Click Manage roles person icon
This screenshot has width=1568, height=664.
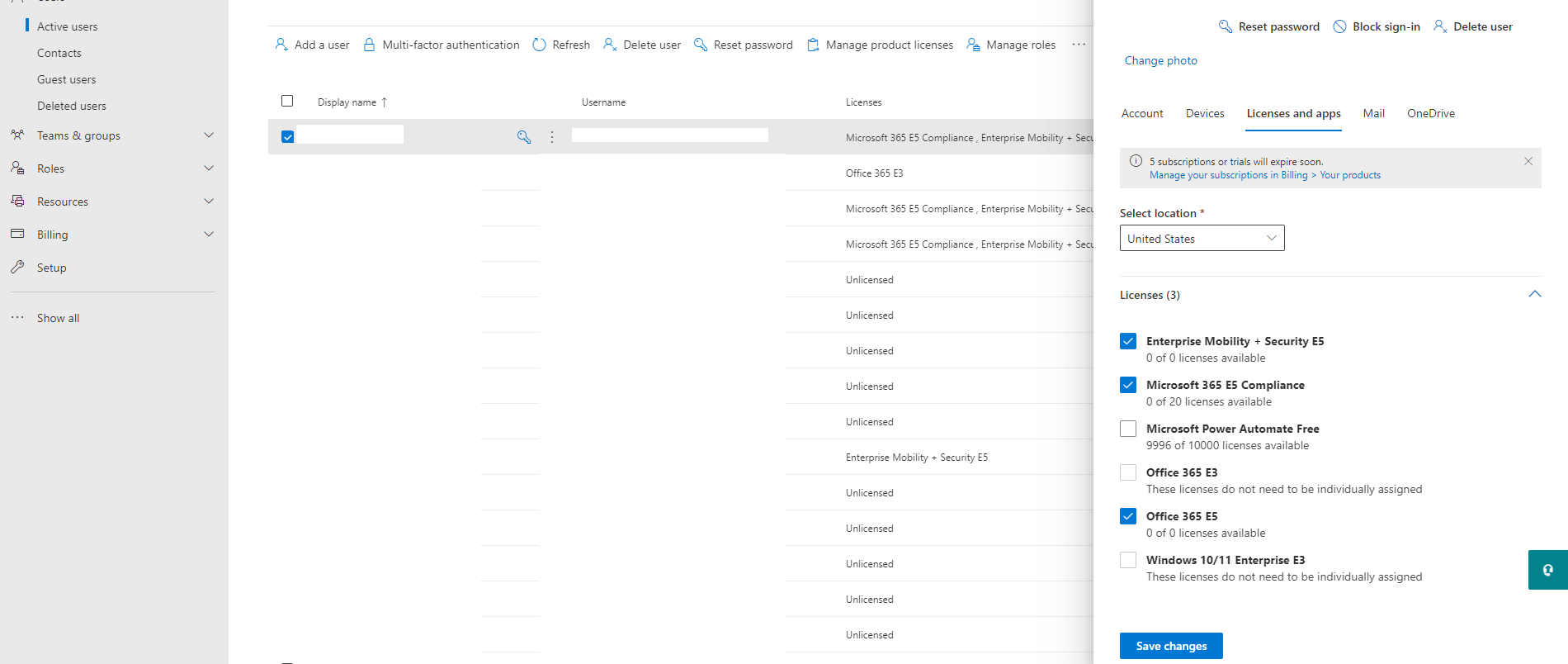973,45
